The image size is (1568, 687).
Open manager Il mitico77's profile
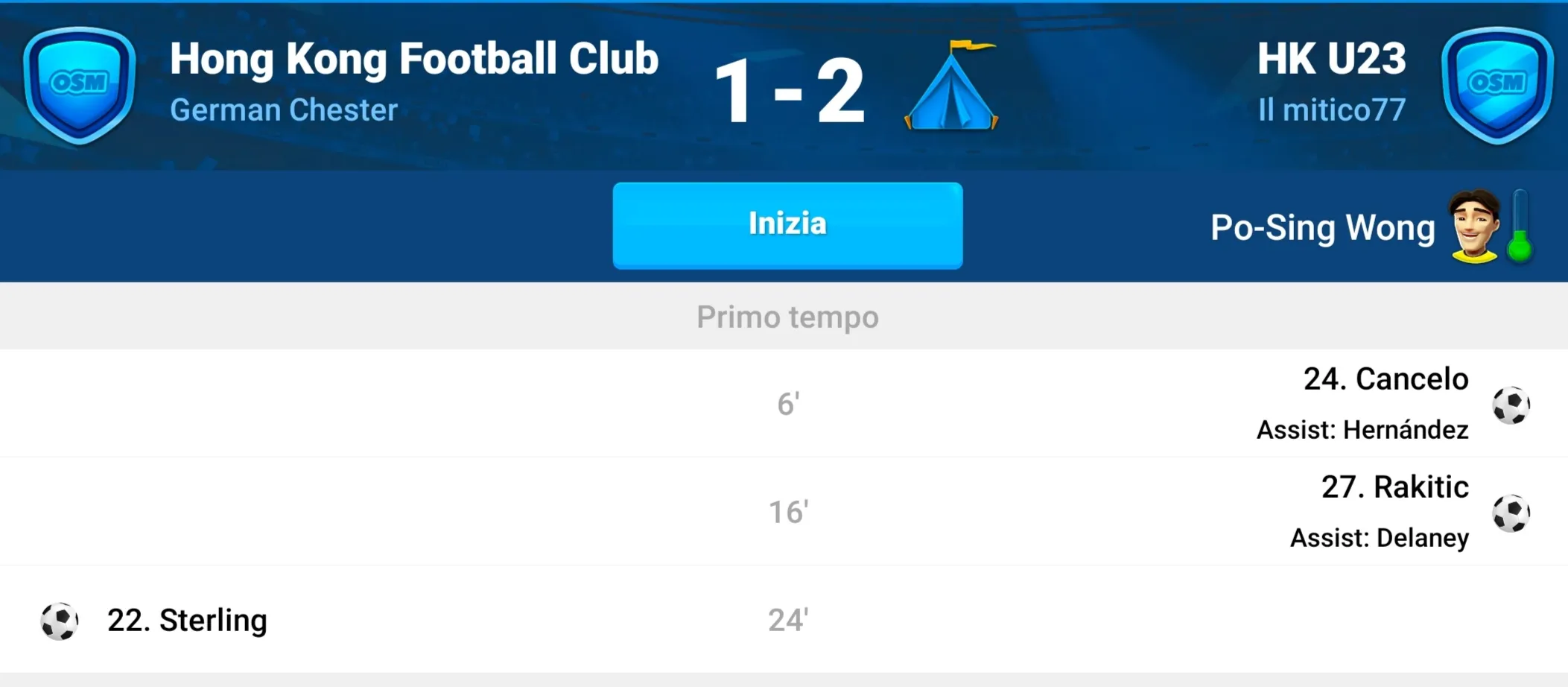(x=1332, y=110)
